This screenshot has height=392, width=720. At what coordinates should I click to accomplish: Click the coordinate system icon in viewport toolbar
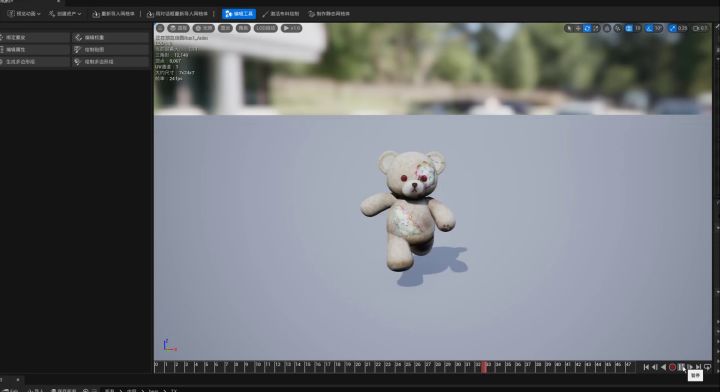pyautogui.click(x=607, y=28)
